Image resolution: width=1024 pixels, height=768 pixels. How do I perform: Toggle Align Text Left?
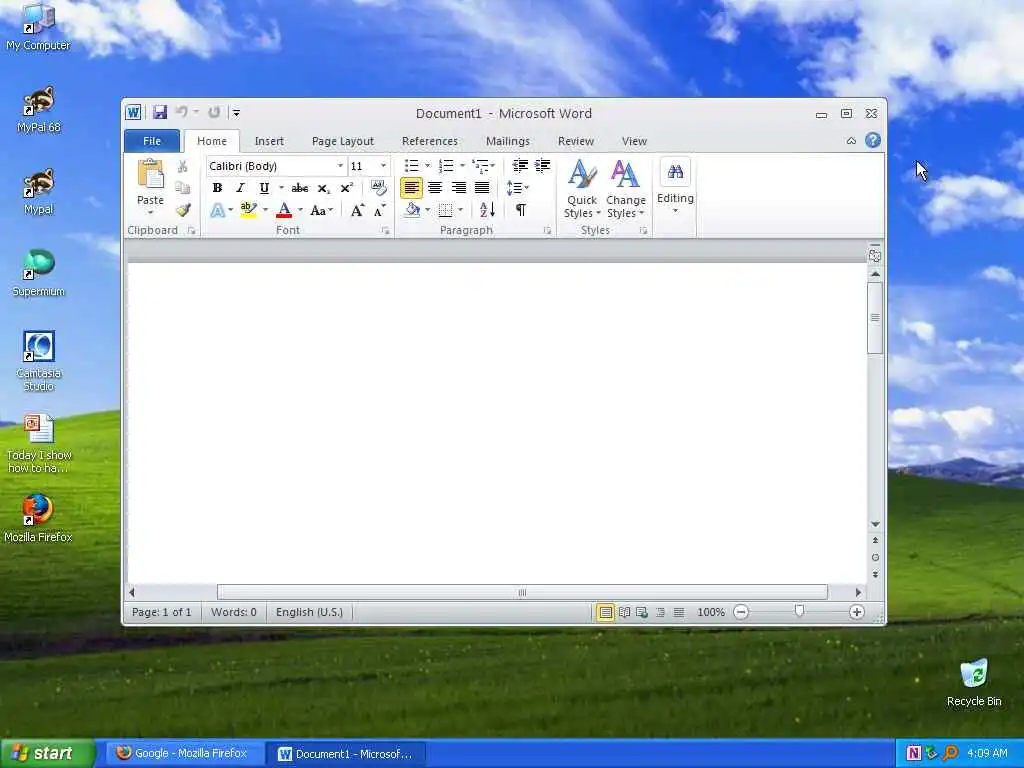[411, 188]
